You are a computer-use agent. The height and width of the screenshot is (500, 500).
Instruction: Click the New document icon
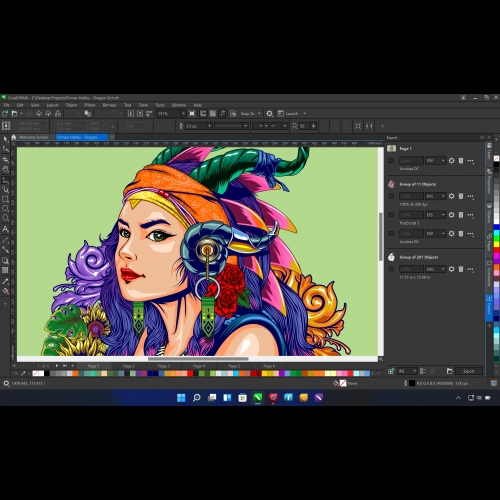[x=5, y=114]
